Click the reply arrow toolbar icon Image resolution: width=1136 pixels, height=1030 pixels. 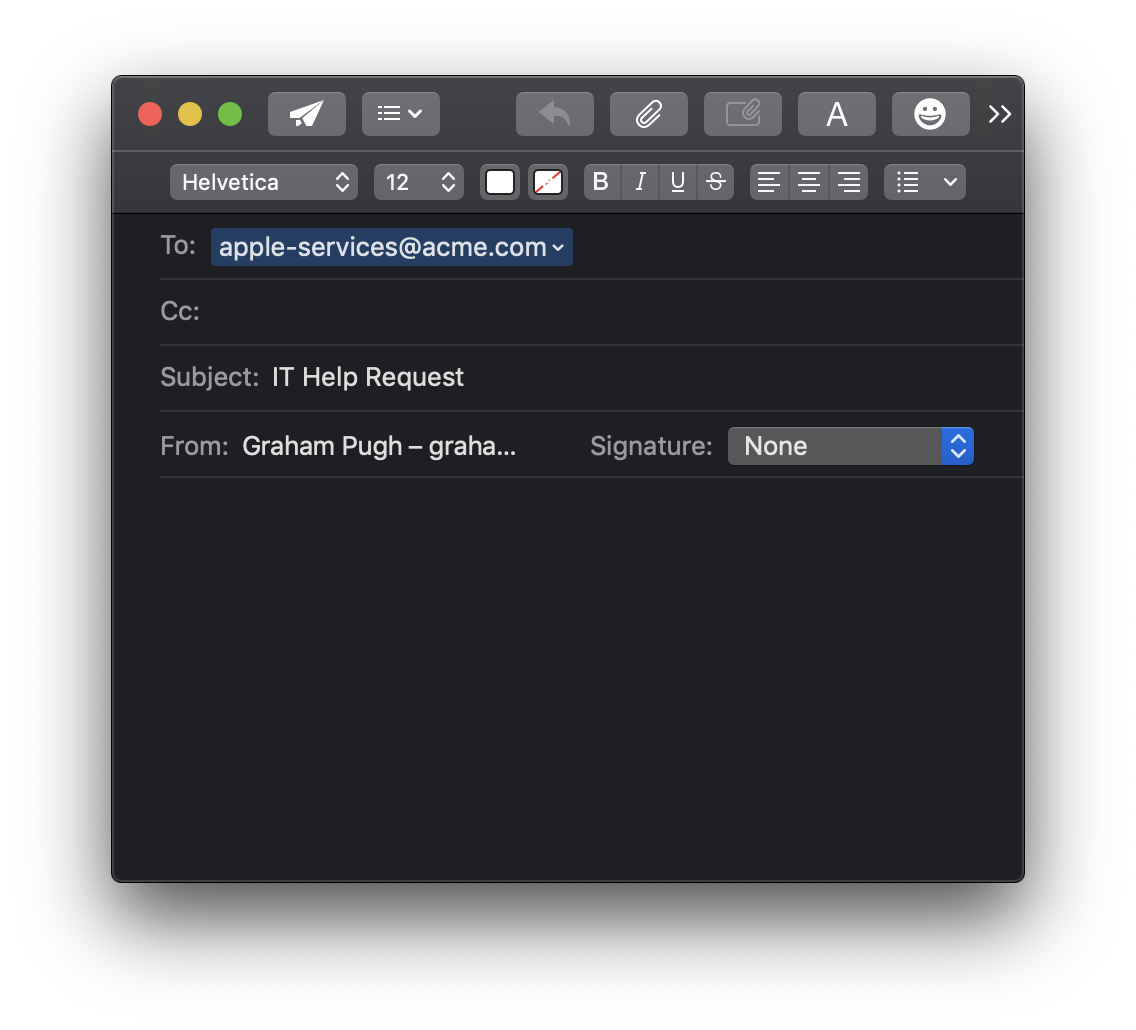554,114
